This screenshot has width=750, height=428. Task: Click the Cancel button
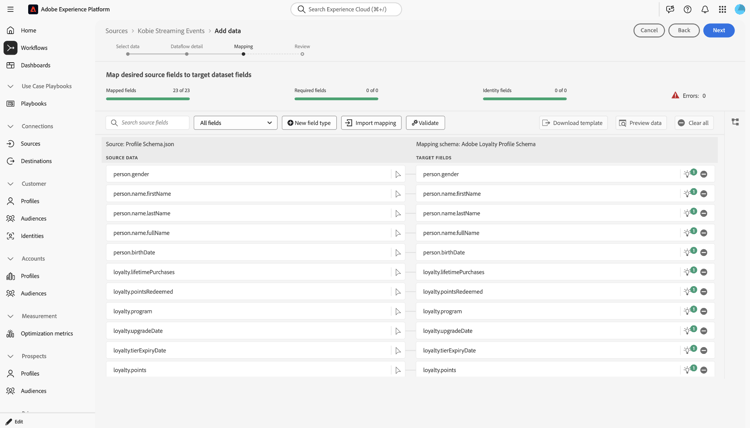pyautogui.click(x=649, y=30)
